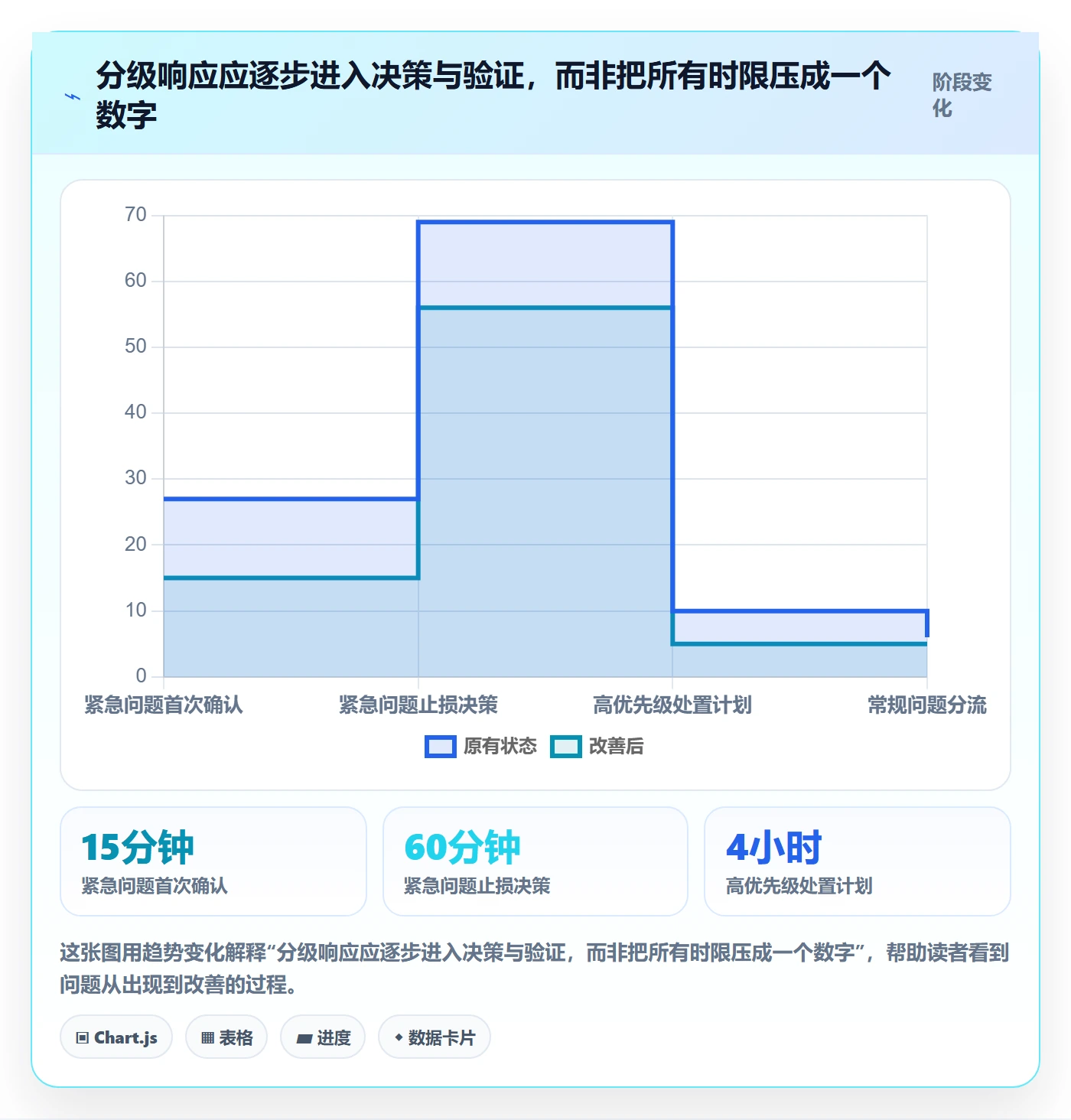Viewport: 1071px width, 1120px height.
Task: Click the axis label 紧急问题首次确认
Action: 164,705
